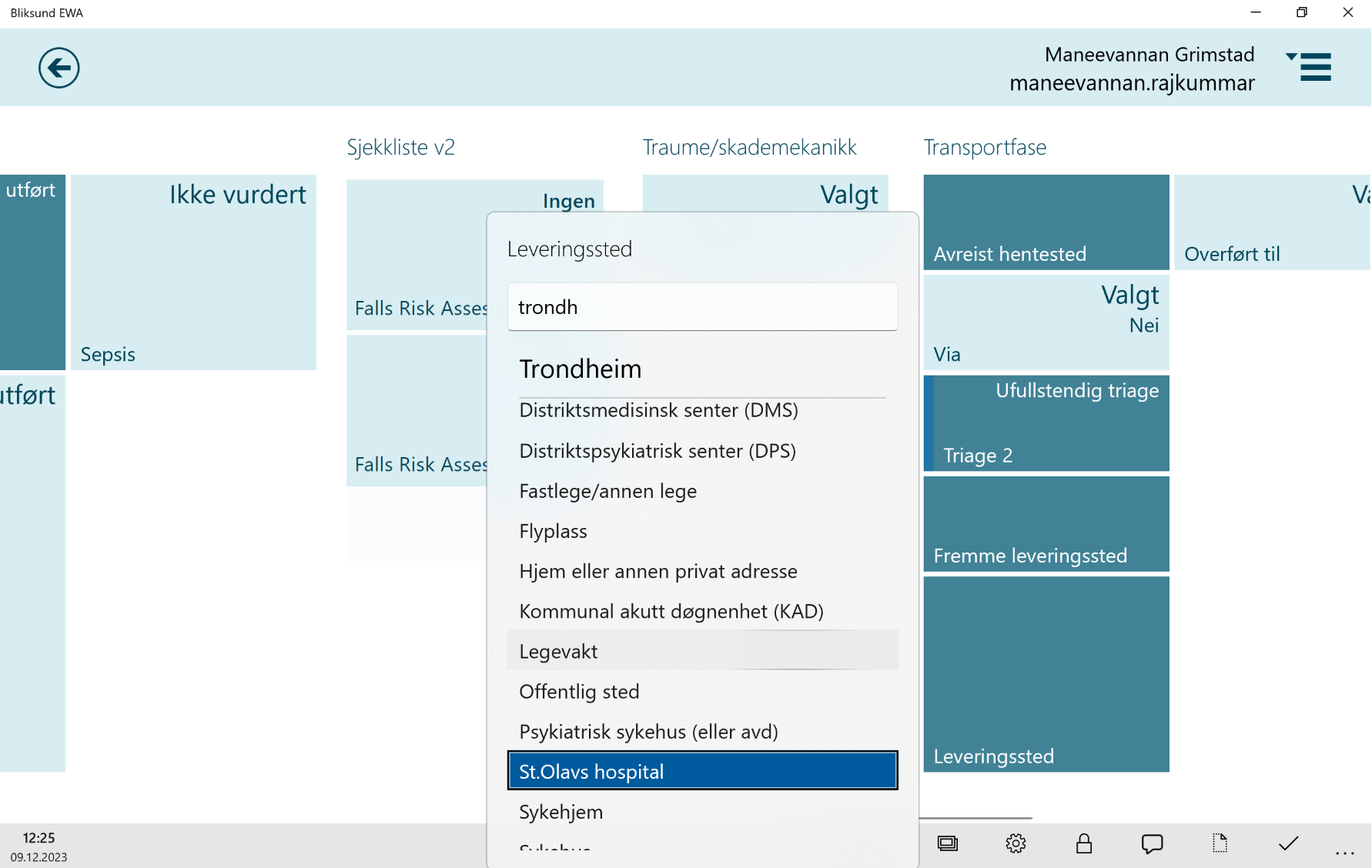Select Distriktspsykiatrisk senter (DPS)

coord(702,451)
